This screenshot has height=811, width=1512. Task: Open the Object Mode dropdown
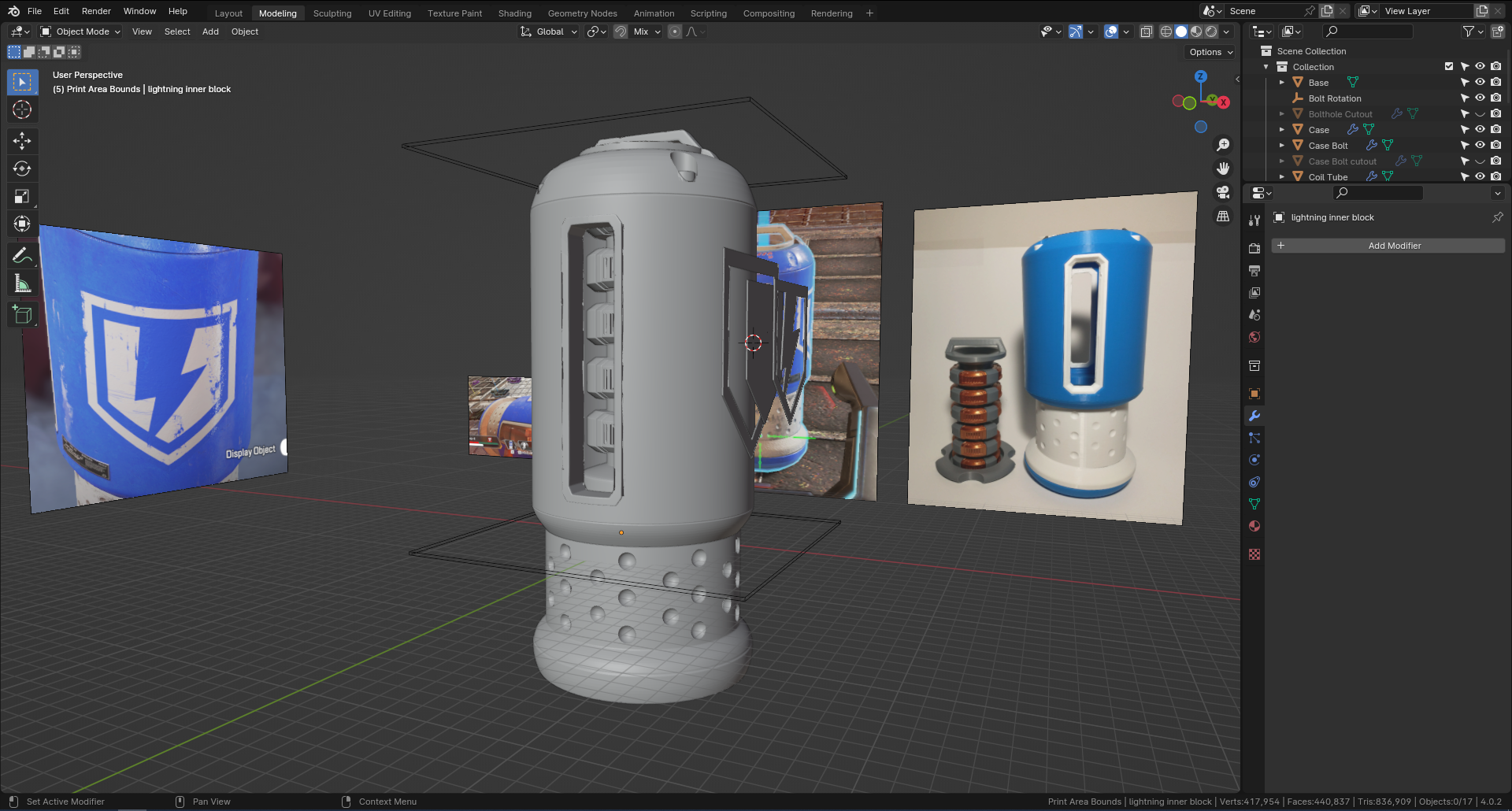tap(79, 31)
